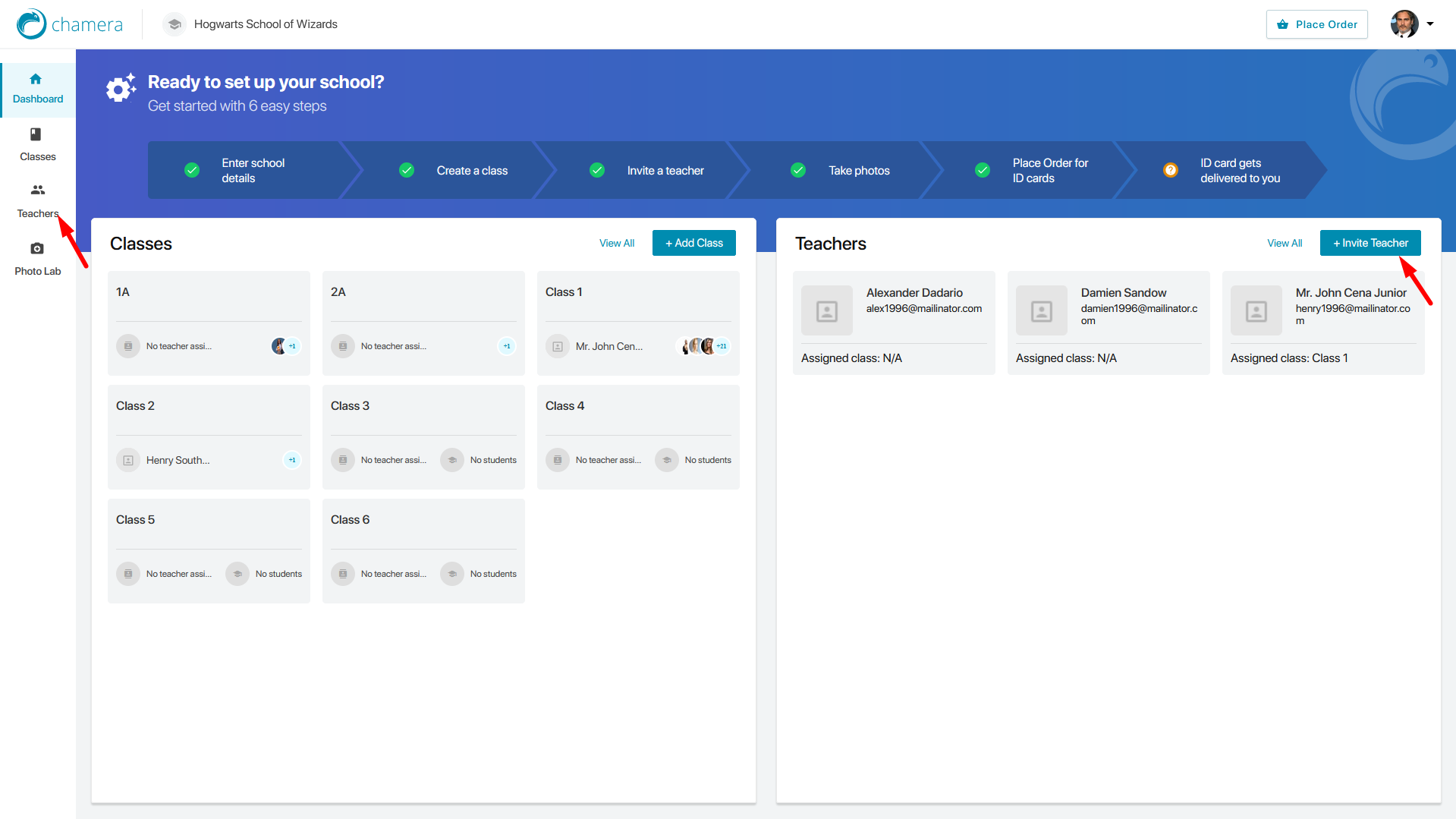Viewport: 1456px width, 819px height.
Task: Expand the profile dropdown arrow
Action: pyautogui.click(x=1430, y=24)
